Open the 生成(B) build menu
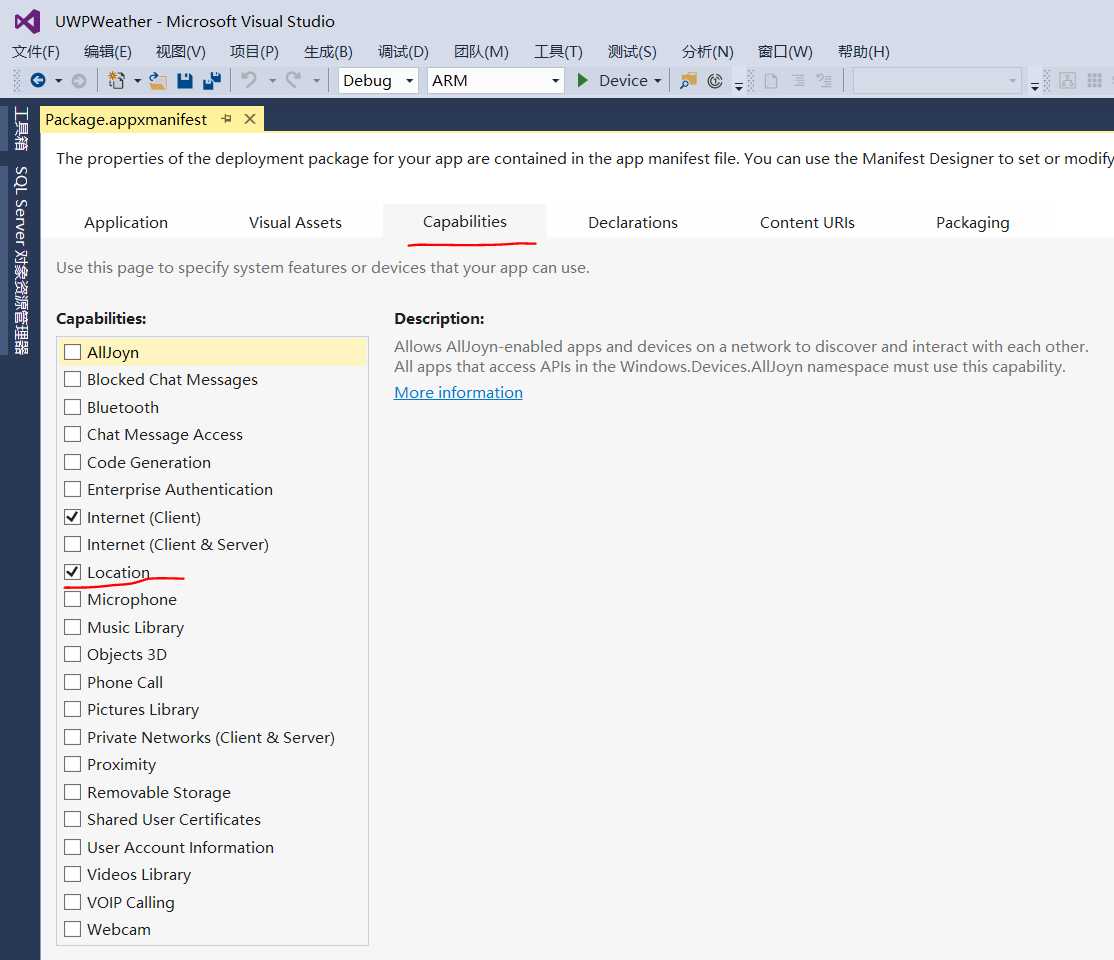Image resolution: width=1114 pixels, height=960 pixels. tap(328, 52)
